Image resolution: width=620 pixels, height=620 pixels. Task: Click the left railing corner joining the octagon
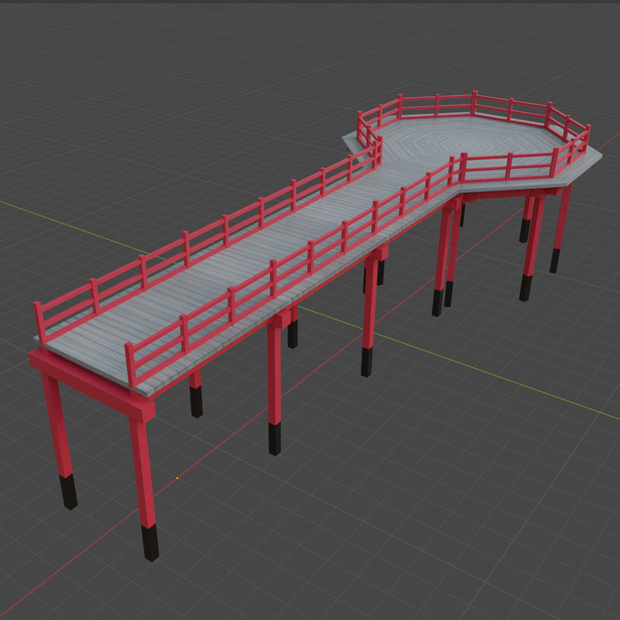(378, 152)
